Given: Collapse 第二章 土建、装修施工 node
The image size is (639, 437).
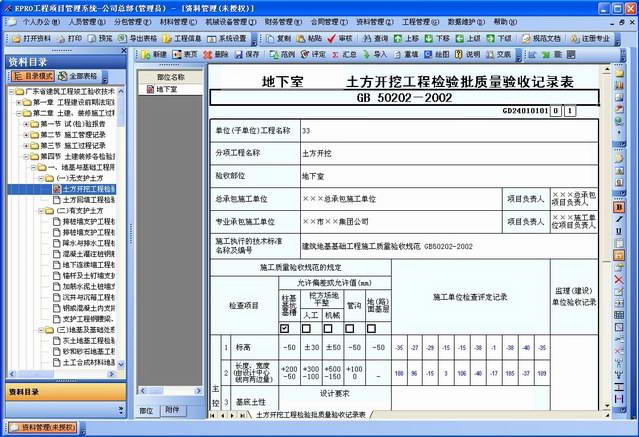Looking at the screenshot, I should coord(19,113).
